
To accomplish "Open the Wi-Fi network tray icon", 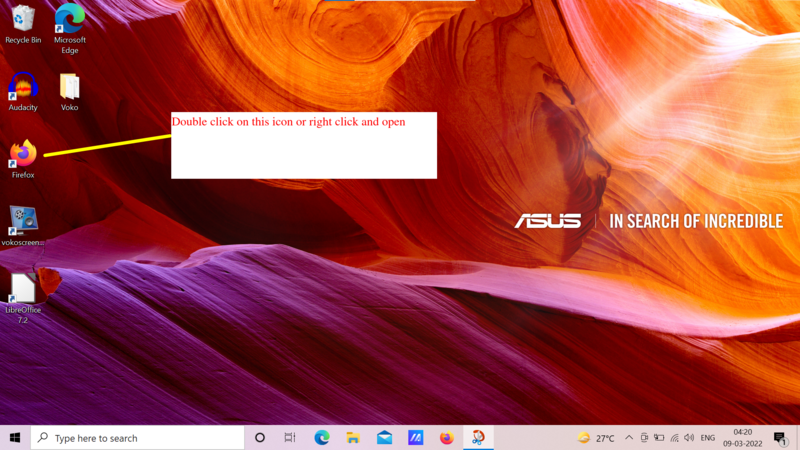I will coord(674,438).
